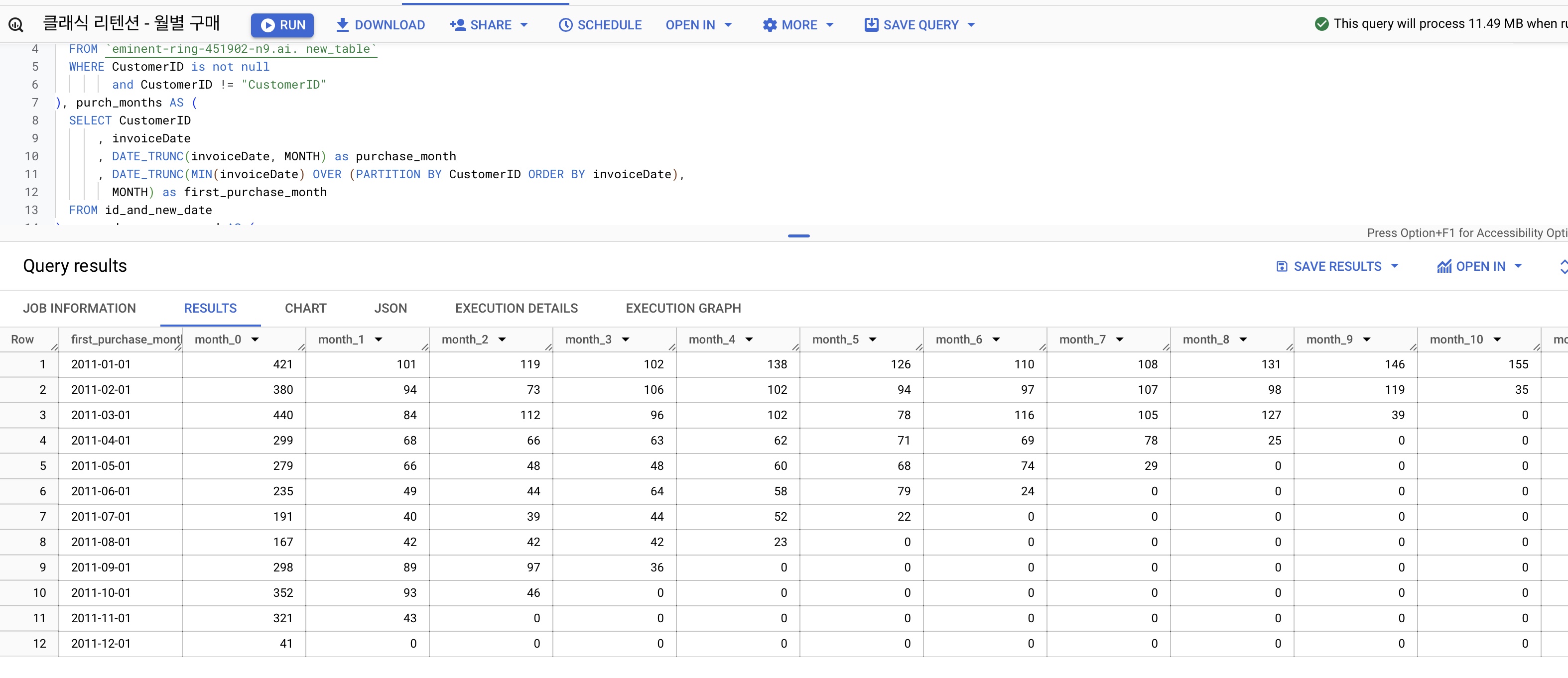
Task: Open the CHART tab
Action: tap(305, 308)
